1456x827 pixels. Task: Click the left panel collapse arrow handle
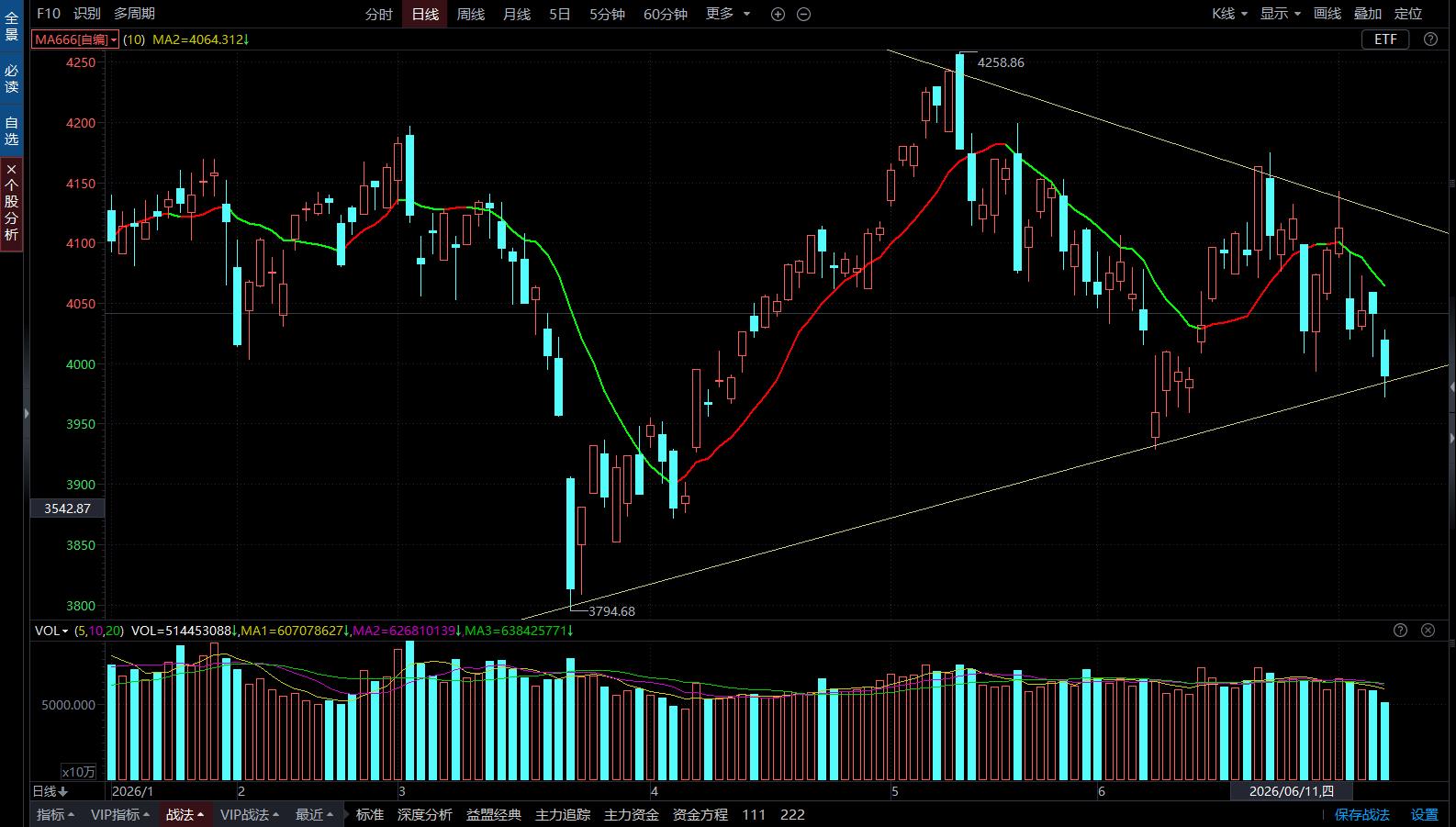tap(26, 415)
